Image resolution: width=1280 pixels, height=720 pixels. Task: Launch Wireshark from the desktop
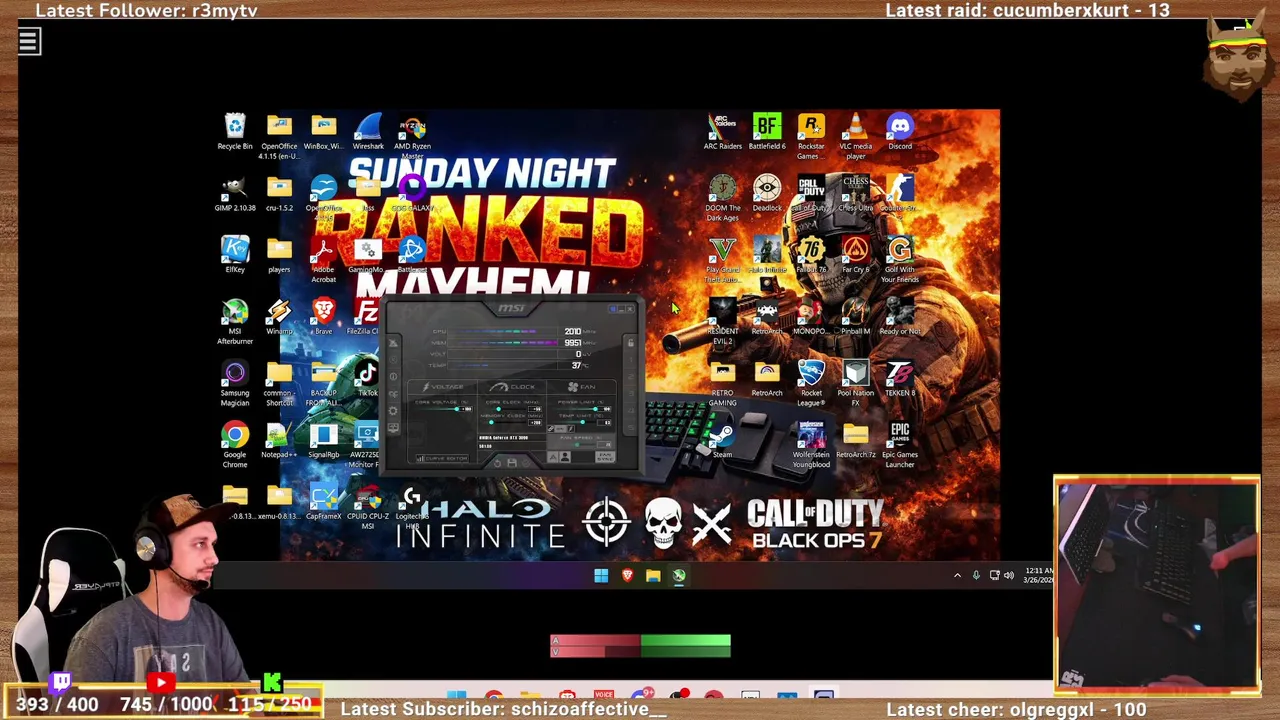coord(368,131)
